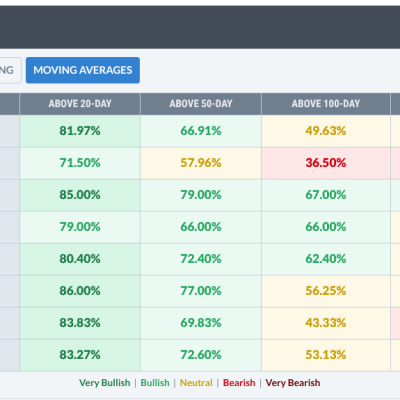Click the 66.00% cell under Above 100-Day
This screenshot has width=400, height=400.
tap(326, 227)
